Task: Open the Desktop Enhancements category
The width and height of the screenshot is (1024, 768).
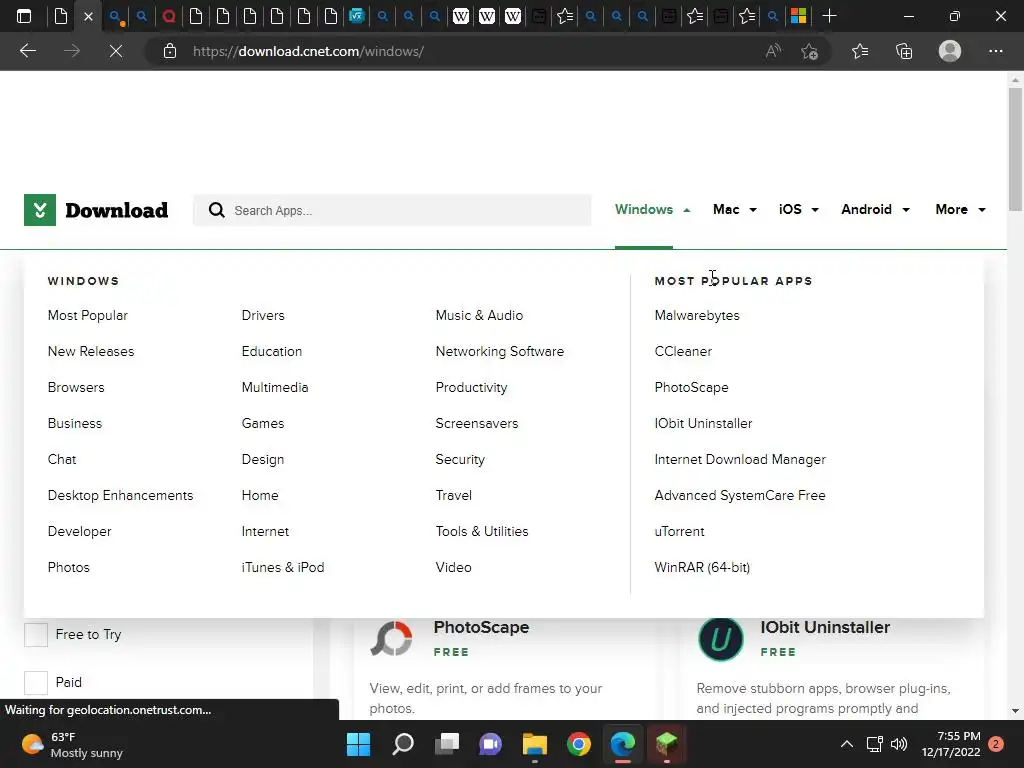Action: 120,496
